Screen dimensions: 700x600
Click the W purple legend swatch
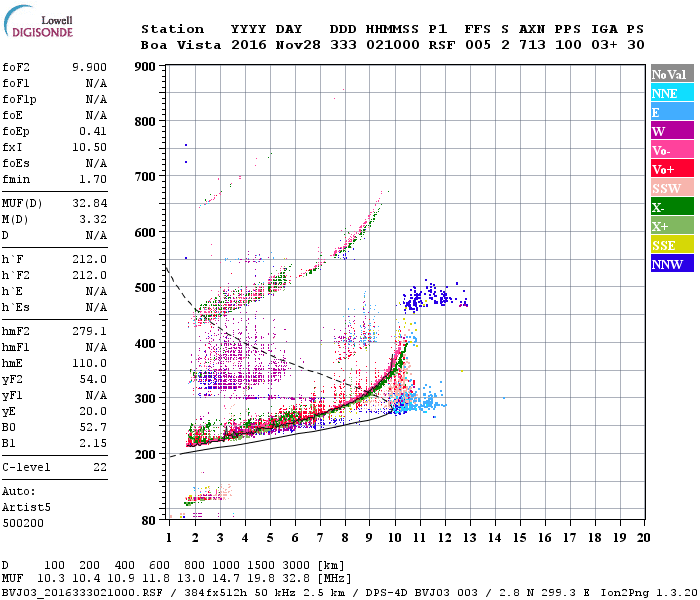pyautogui.click(x=672, y=131)
